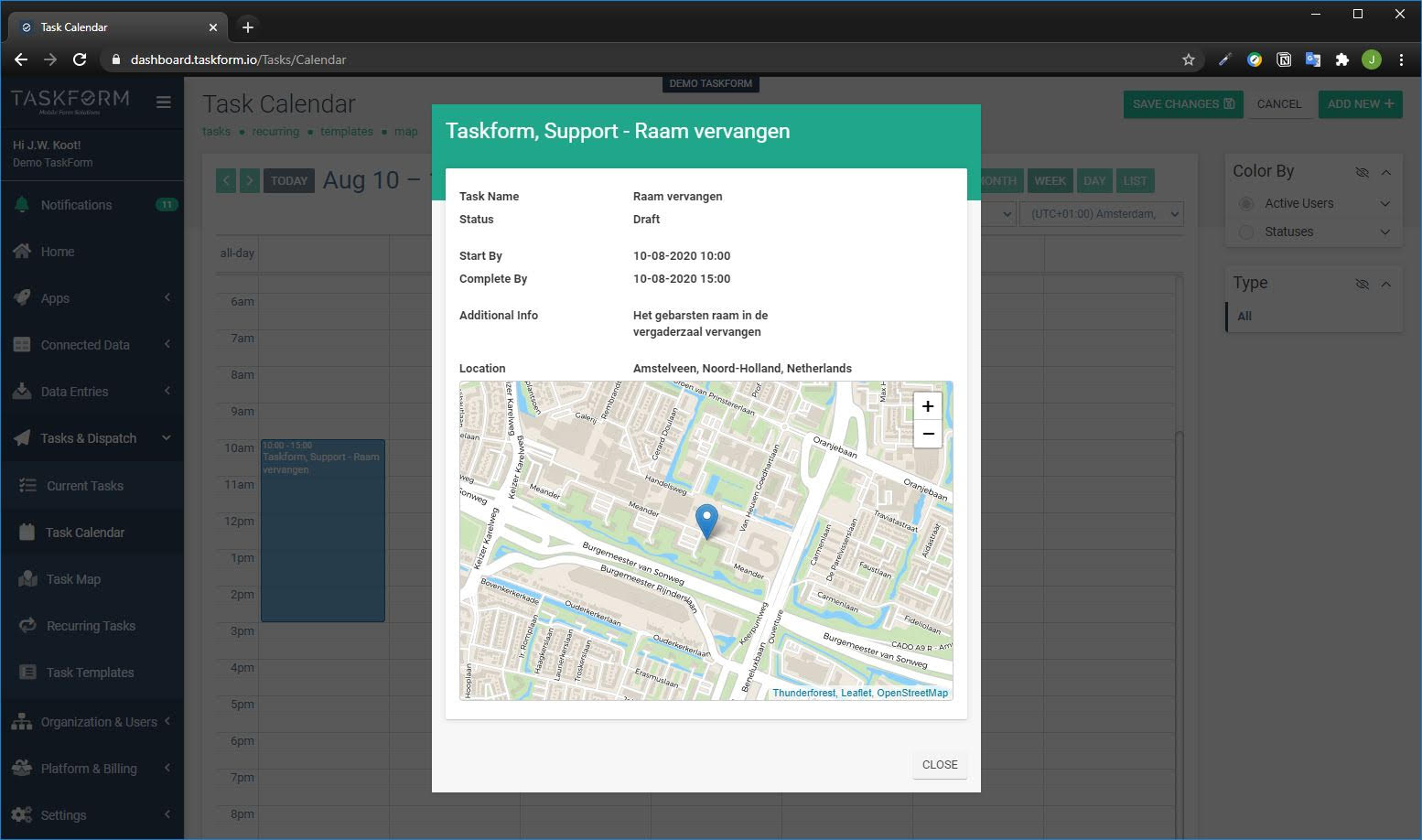Toggle visibility of the Type panel
The width and height of the screenshot is (1422, 840).
(x=1362, y=284)
